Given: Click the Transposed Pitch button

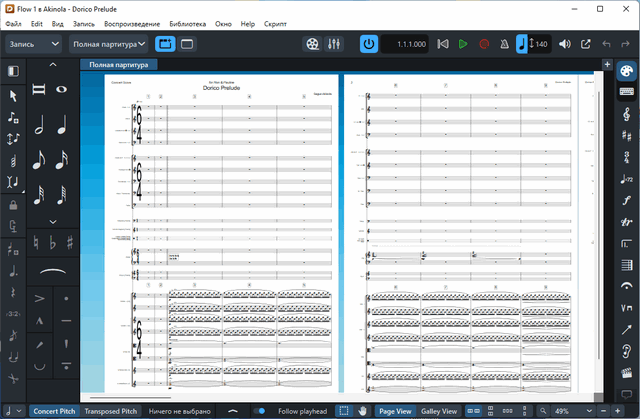Looking at the screenshot, I should click(x=111, y=411).
